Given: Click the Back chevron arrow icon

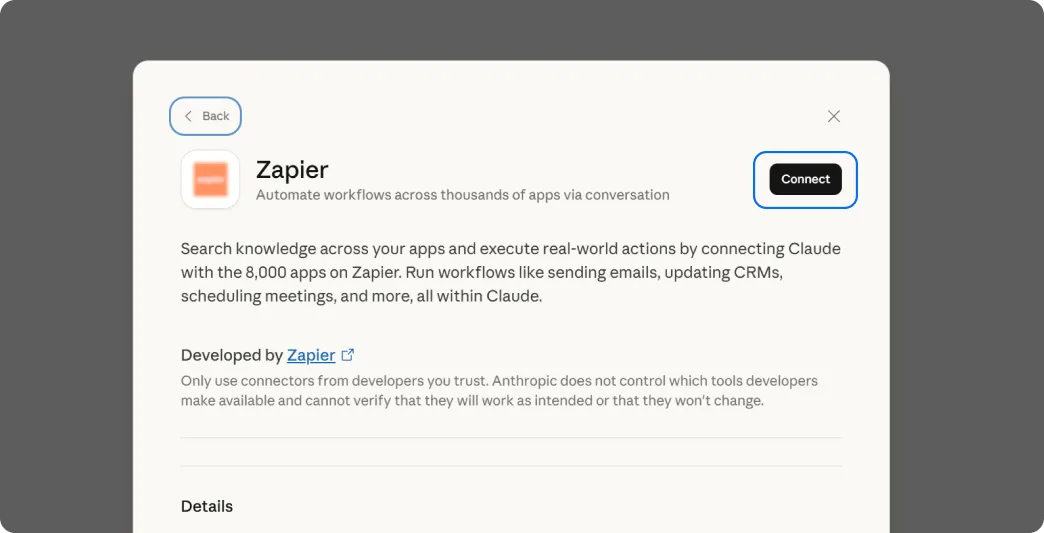Looking at the screenshot, I should tap(188, 116).
